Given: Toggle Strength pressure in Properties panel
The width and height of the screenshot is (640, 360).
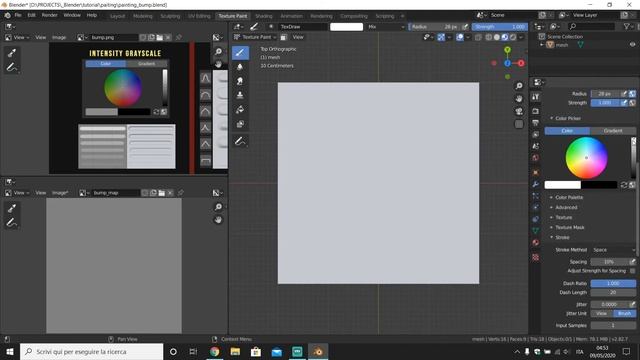Looking at the screenshot, I should (x=624, y=103).
